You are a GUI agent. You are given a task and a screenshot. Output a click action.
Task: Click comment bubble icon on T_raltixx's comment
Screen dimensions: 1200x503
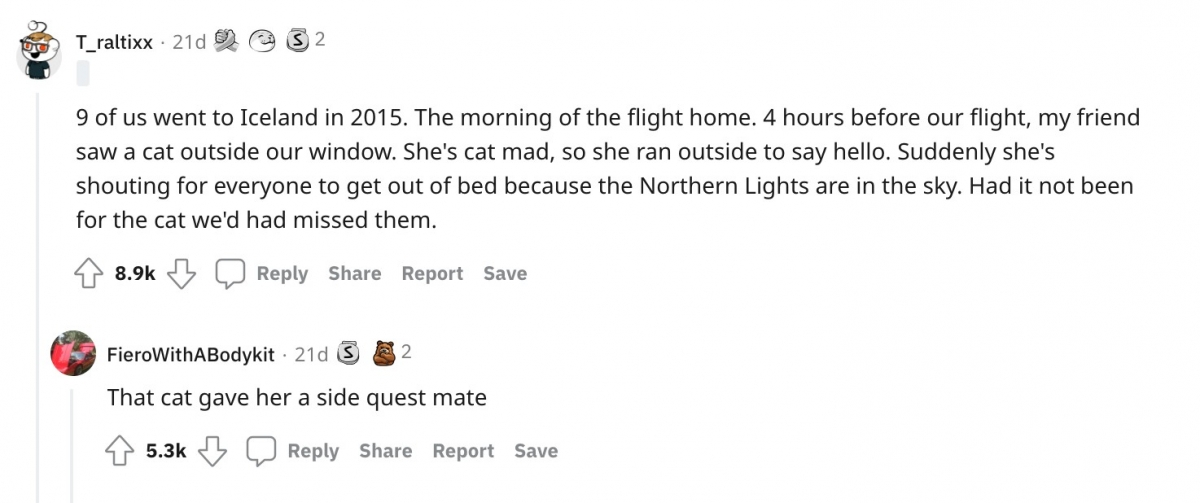[x=231, y=274]
